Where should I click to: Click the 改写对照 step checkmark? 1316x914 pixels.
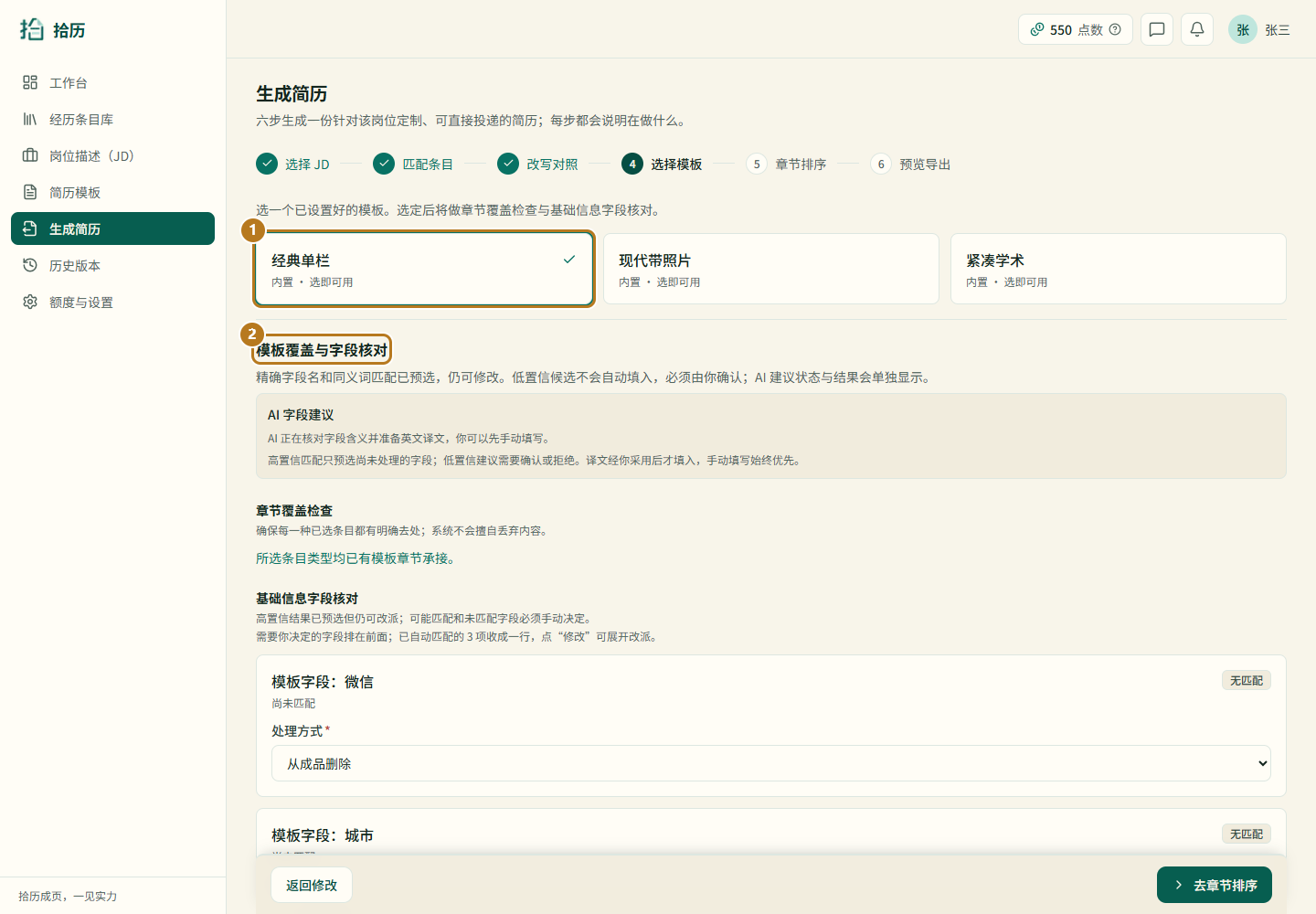click(x=508, y=164)
